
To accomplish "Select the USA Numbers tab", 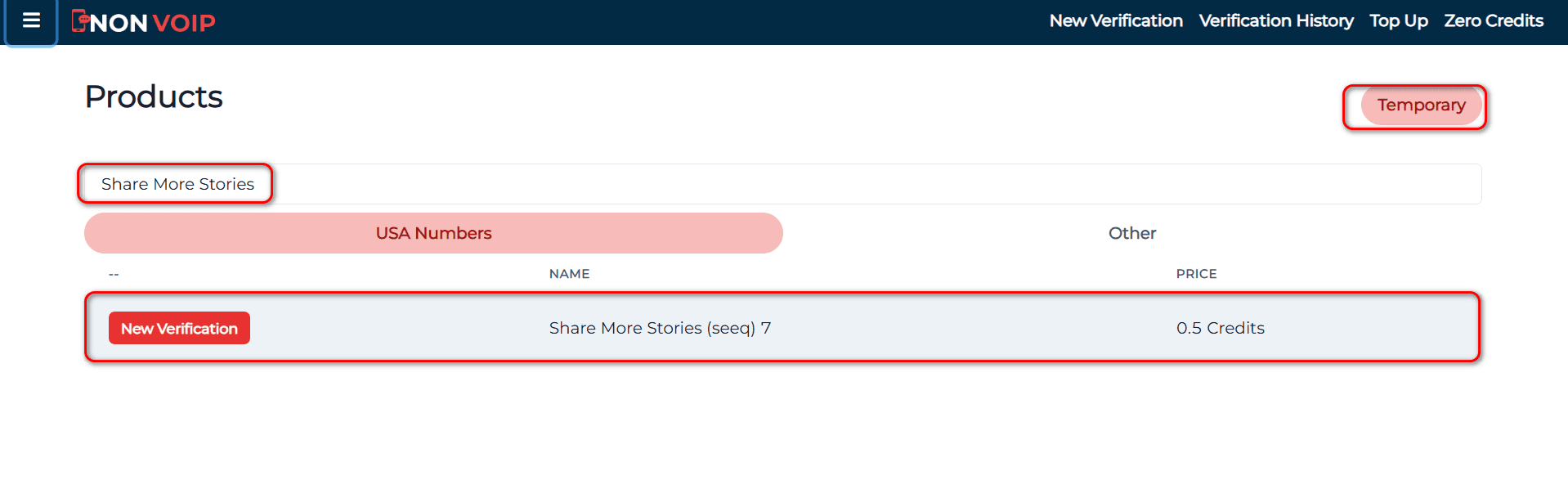I will point(433,233).
